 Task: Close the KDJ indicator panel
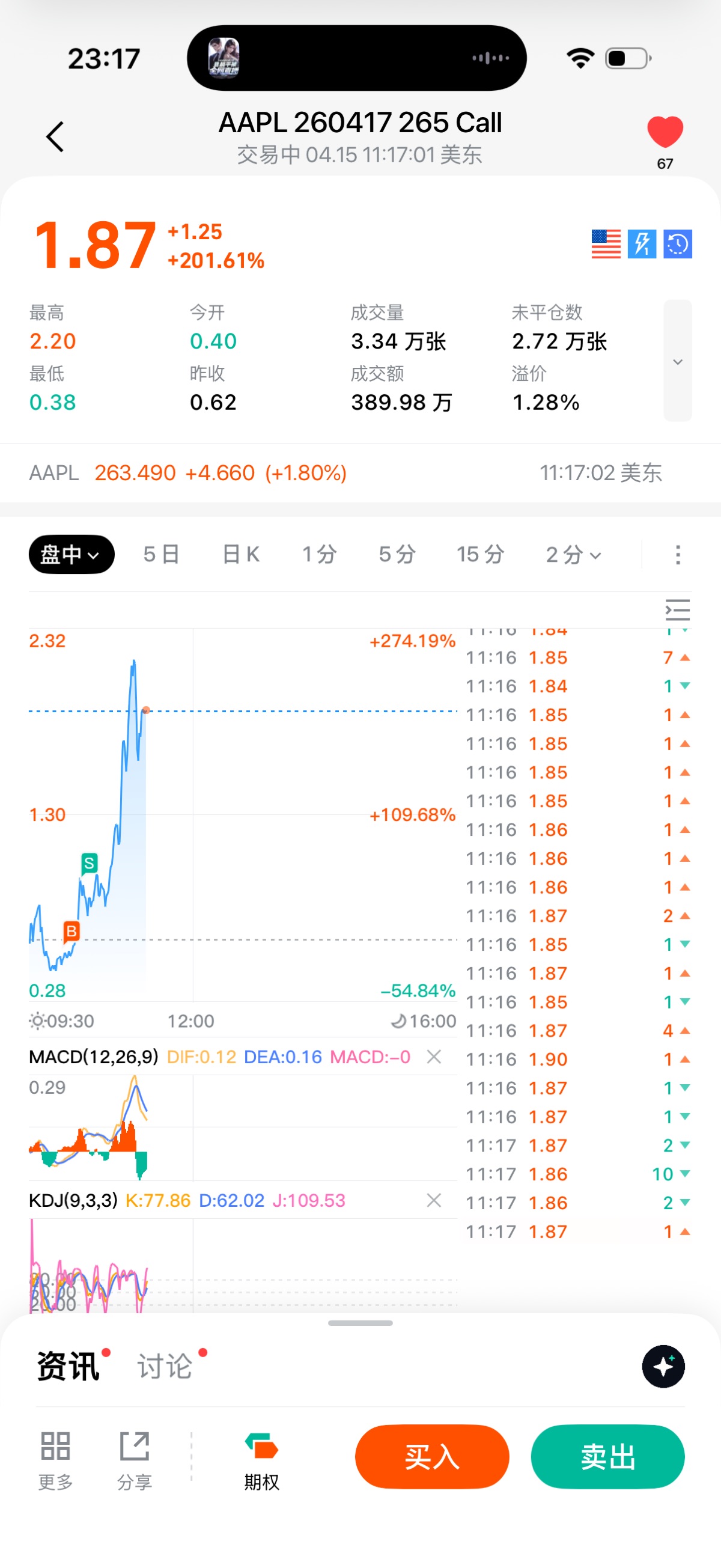[x=434, y=1200]
